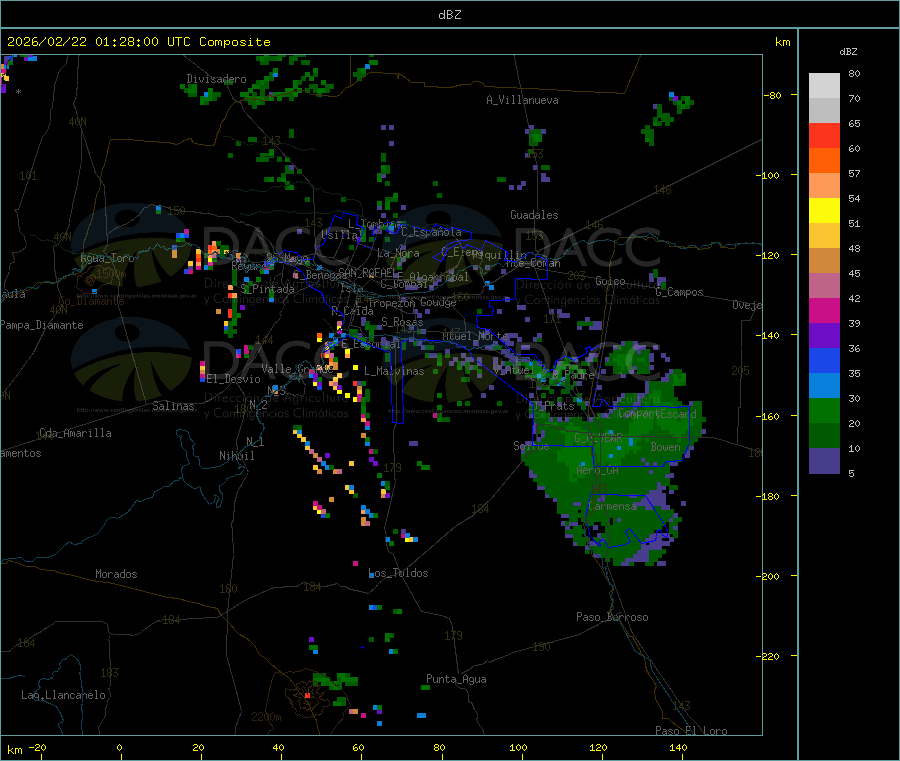Click the La_Nora map label
This screenshot has width=900, height=761.
(398, 253)
